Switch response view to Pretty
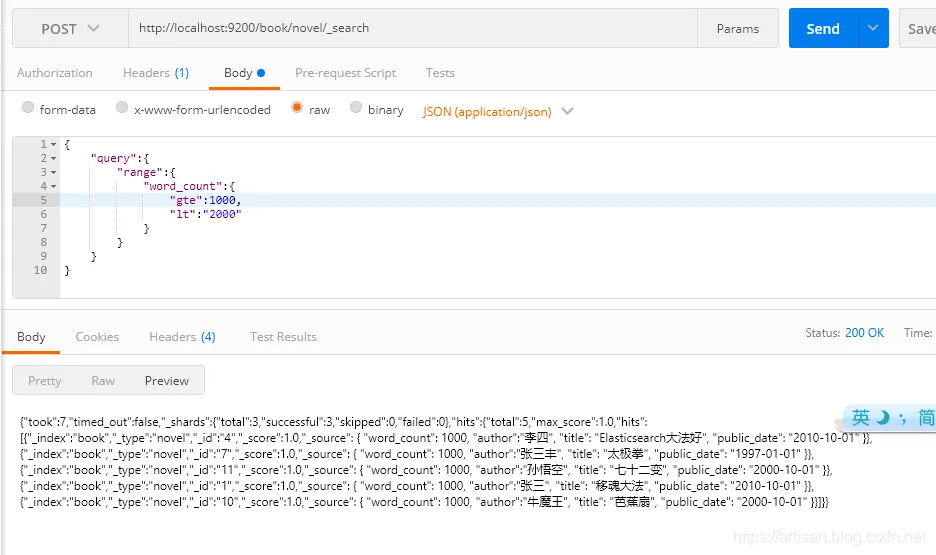This screenshot has width=936, height=555. coord(45,381)
